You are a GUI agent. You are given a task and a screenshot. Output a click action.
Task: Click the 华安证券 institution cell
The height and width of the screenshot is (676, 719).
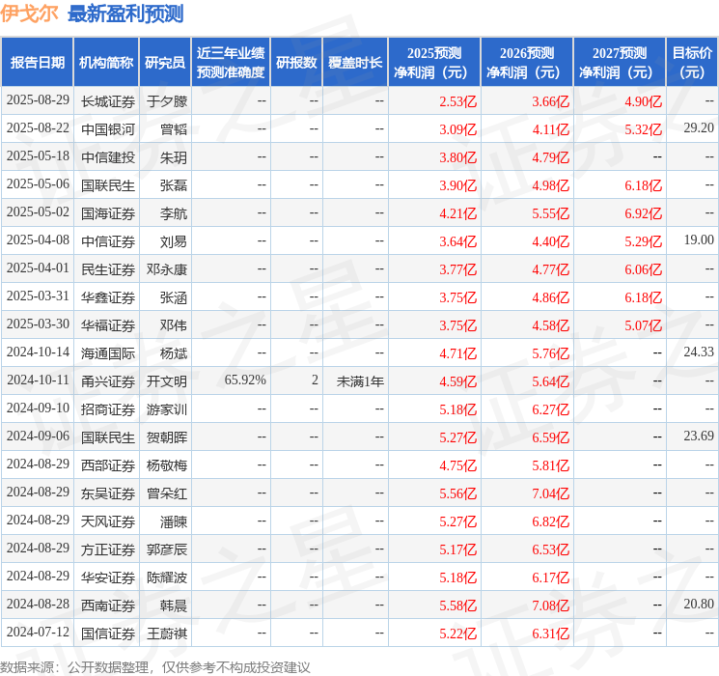click(108, 577)
